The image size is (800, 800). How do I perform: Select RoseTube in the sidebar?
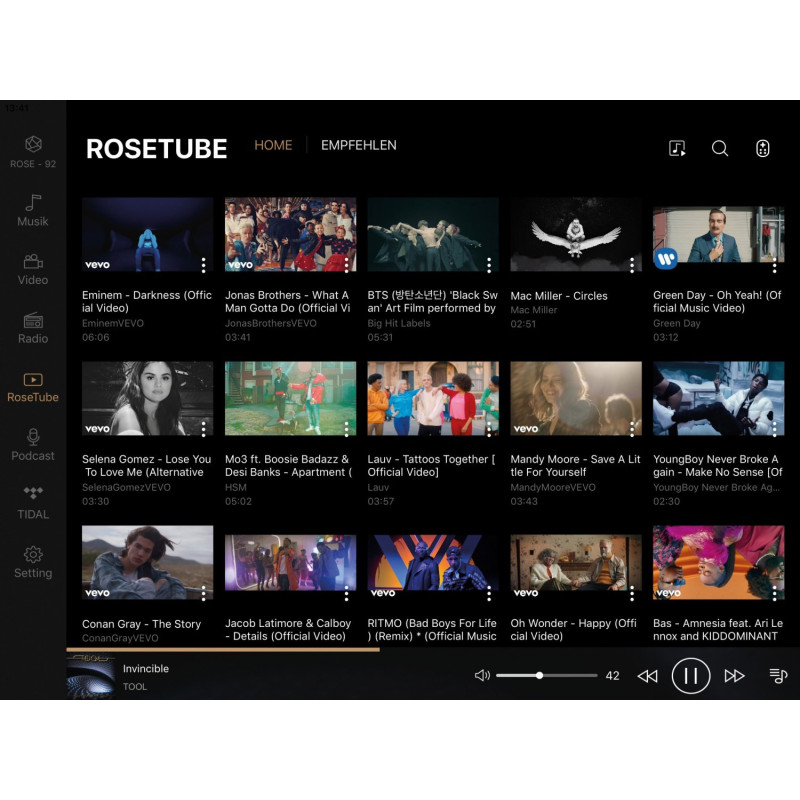(33, 388)
